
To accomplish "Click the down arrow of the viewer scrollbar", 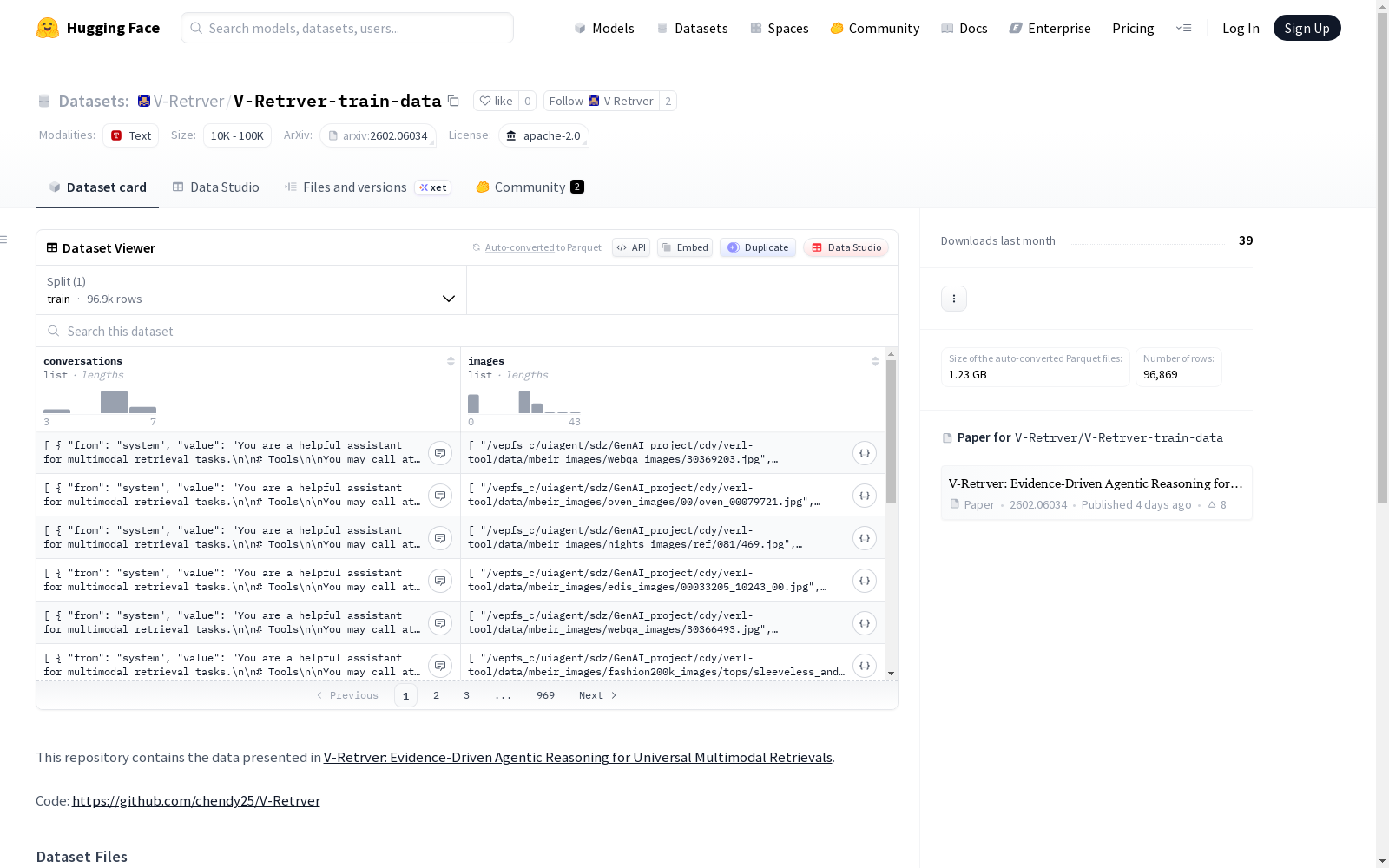I will click(891, 674).
